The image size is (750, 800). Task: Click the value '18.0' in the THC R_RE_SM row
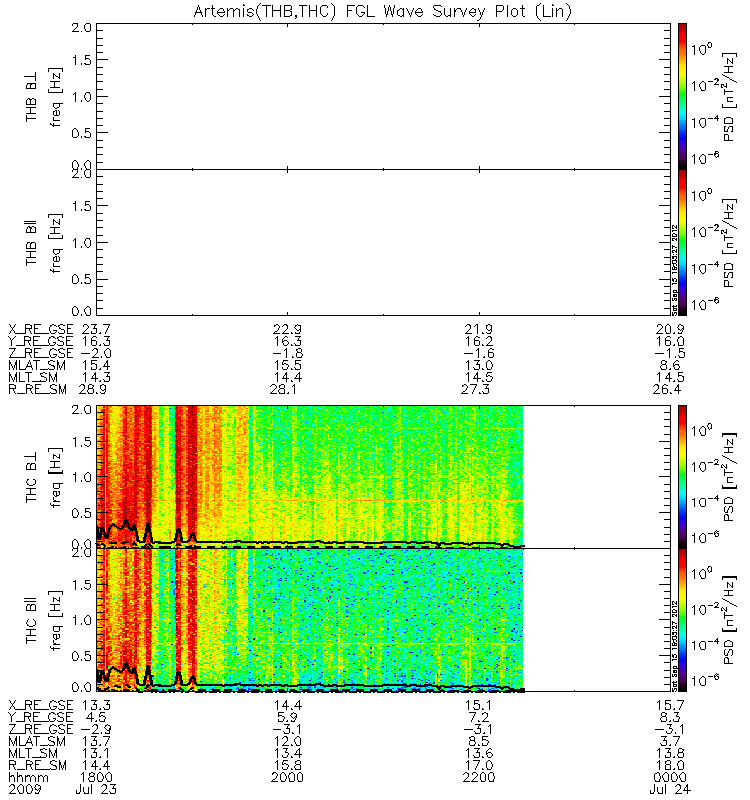pyautogui.click(x=670, y=765)
